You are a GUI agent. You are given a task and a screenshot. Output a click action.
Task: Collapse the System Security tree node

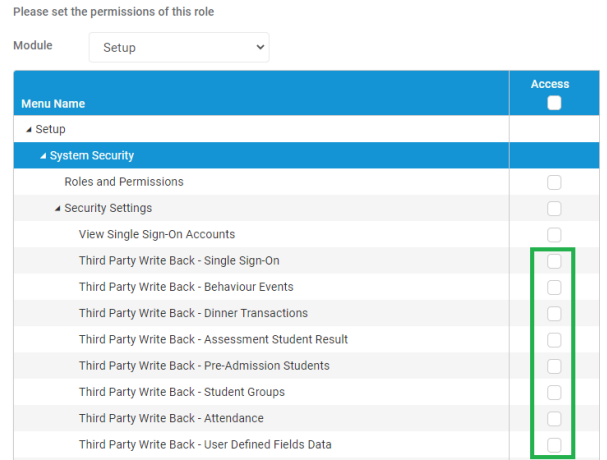tap(43, 156)
